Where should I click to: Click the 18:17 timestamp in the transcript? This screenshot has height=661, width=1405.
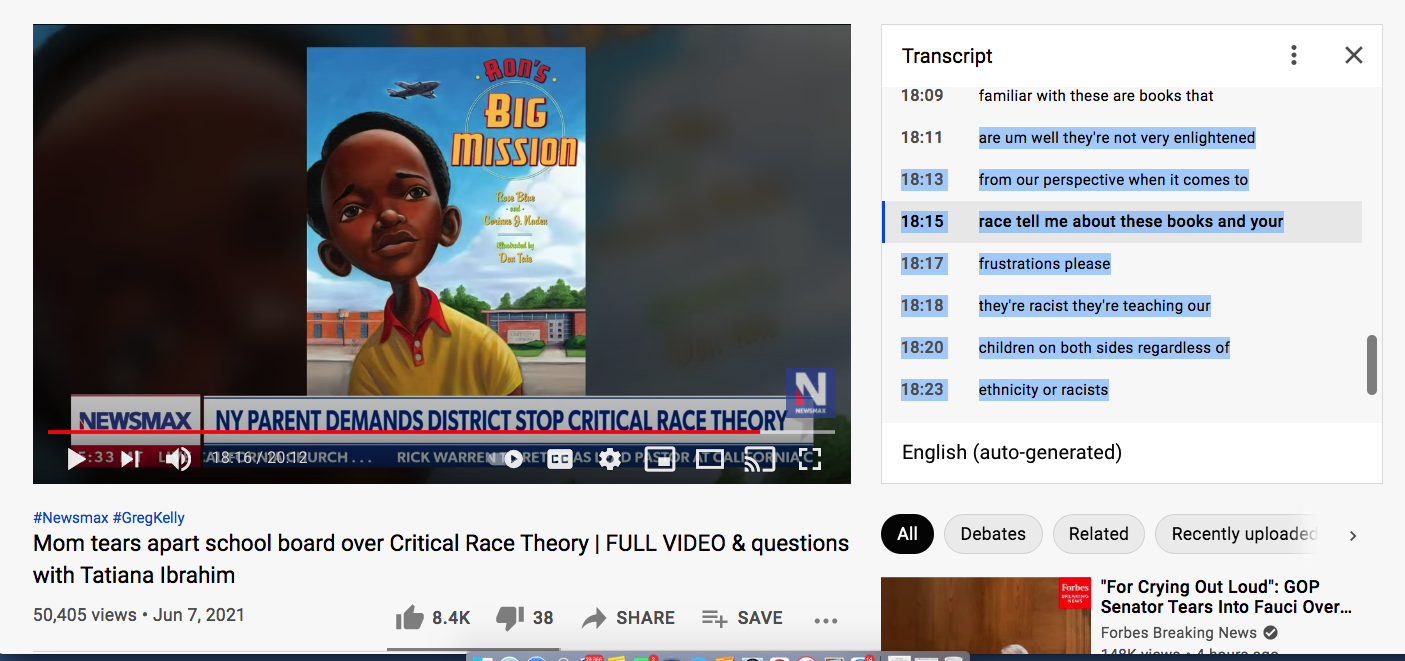[922, 264]
